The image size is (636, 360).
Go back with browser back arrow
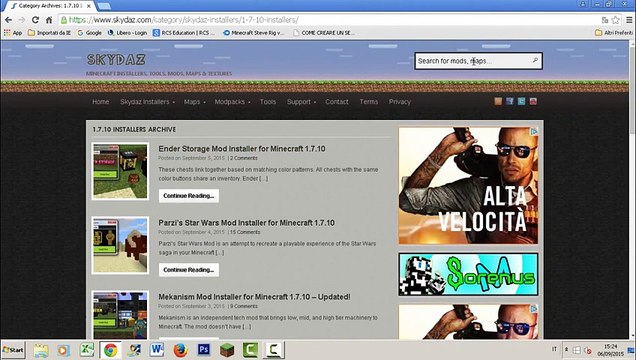9,20
